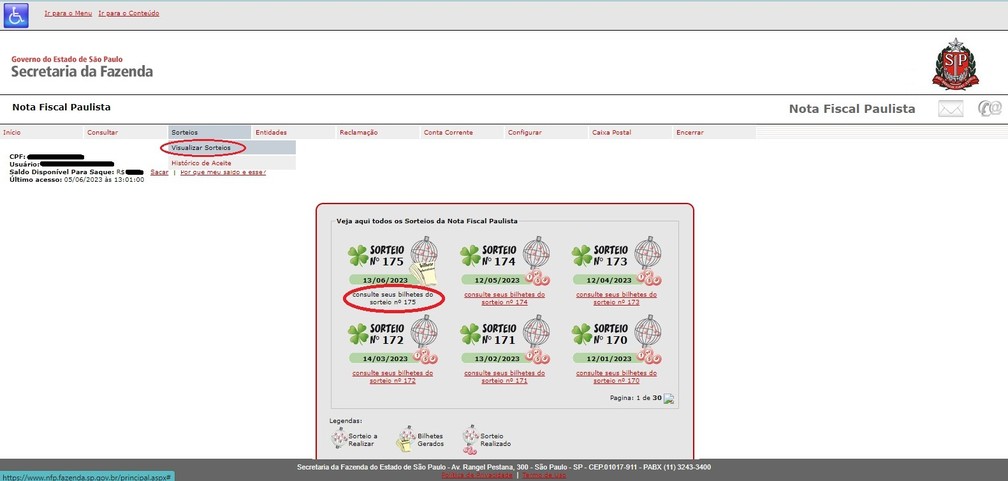Click the Sacar link

(159, 172)
